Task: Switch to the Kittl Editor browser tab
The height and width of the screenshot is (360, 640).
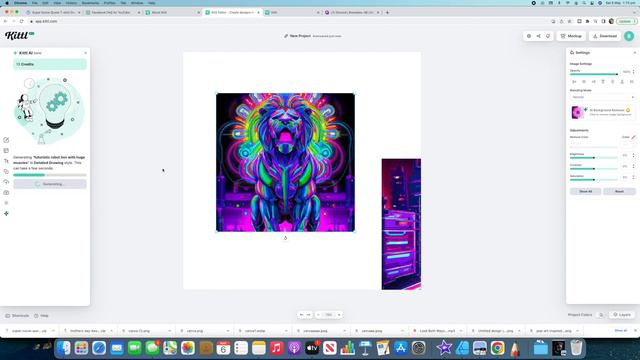Action: click(233, 13)
